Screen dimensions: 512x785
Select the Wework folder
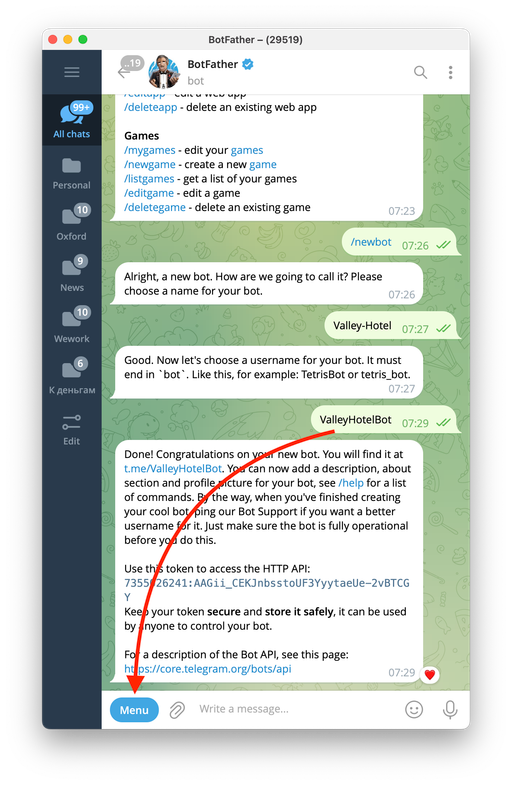pyautogui.click(x=72, y=325)
